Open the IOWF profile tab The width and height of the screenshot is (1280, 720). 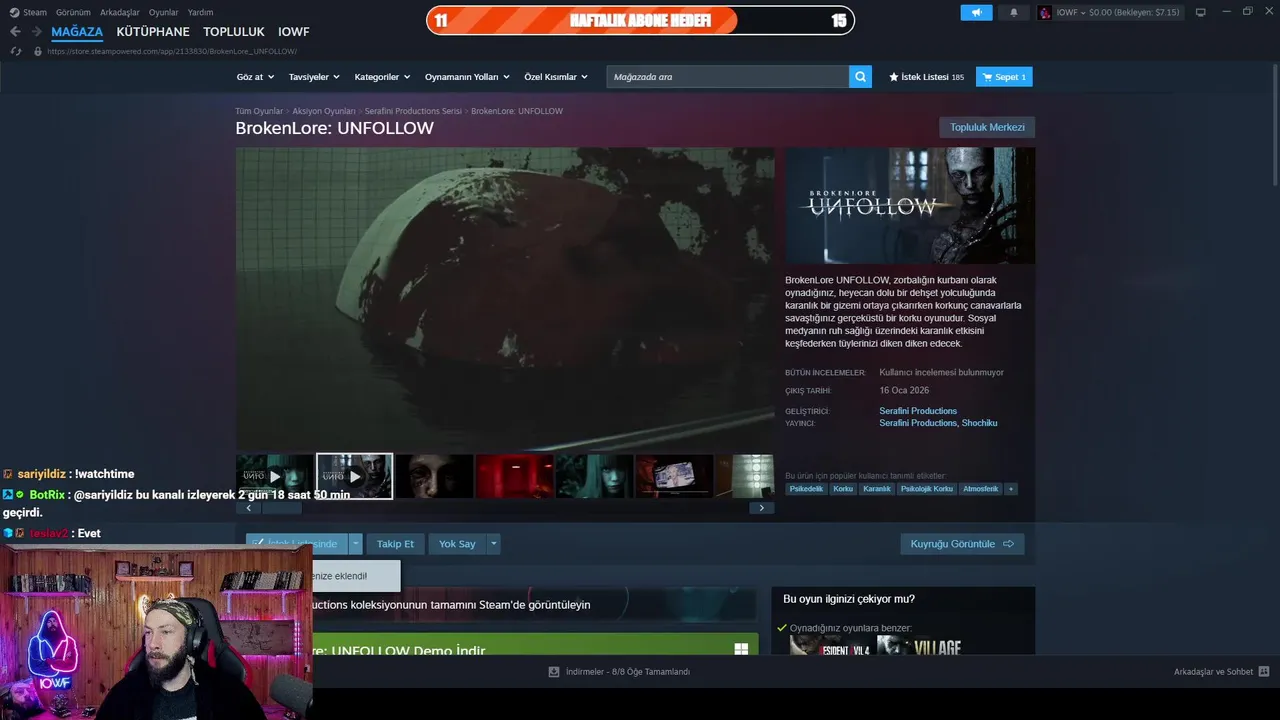(294, 32)
